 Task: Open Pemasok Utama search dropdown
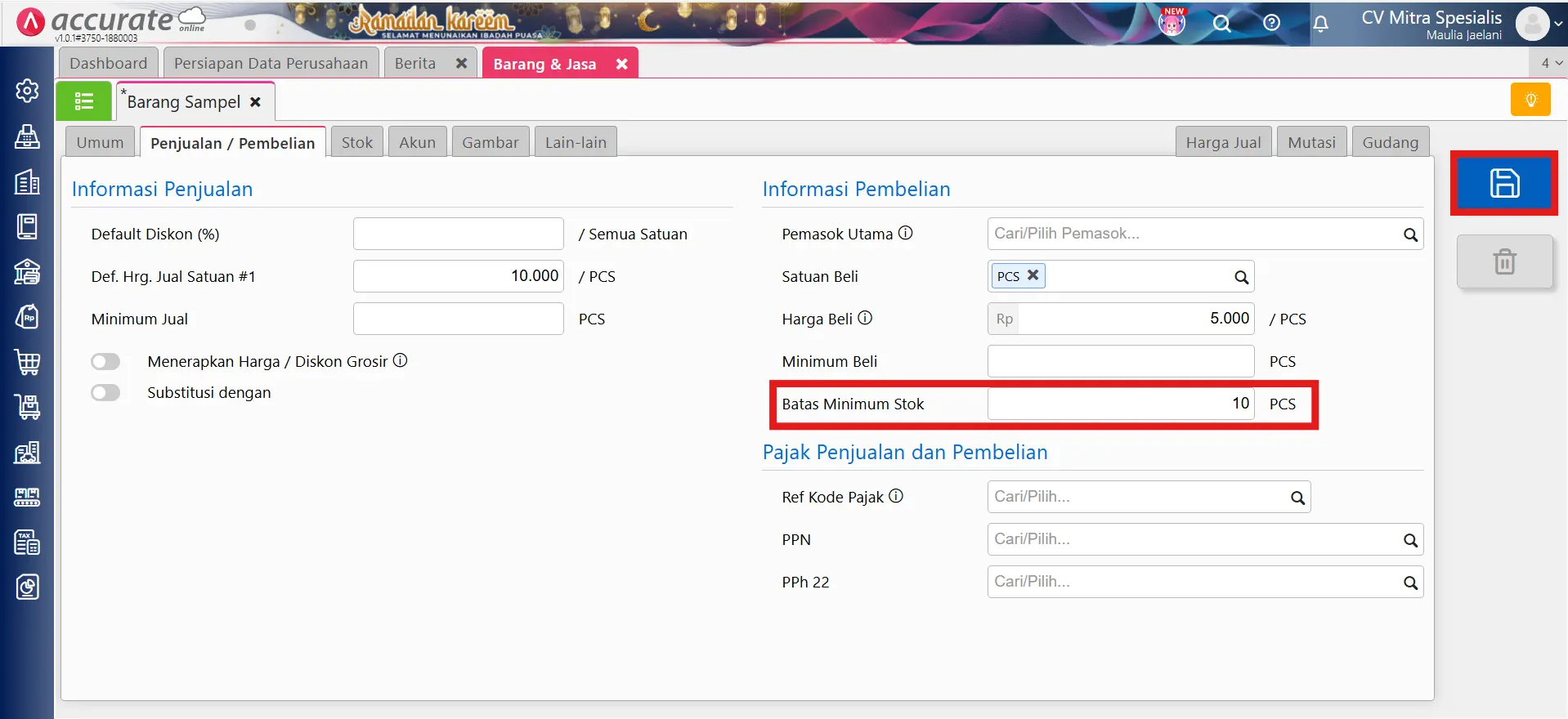1410,234
